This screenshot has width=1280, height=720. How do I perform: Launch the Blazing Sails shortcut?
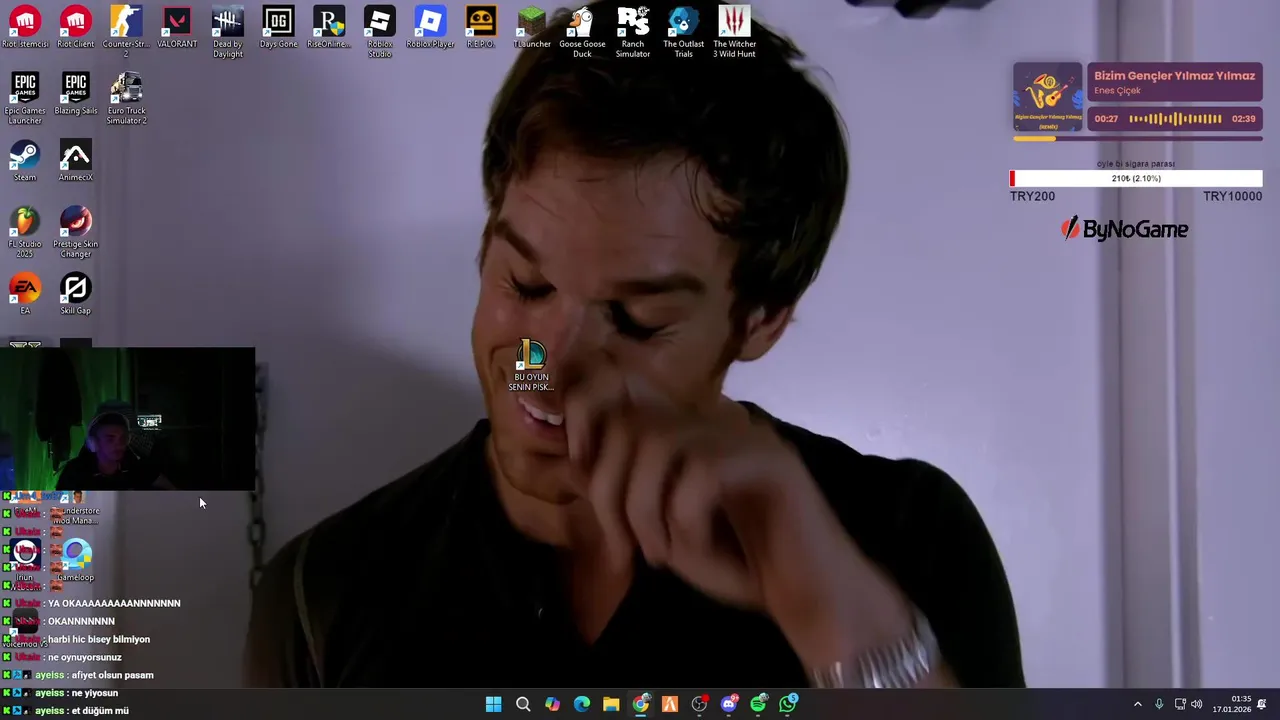pos(75,94)
